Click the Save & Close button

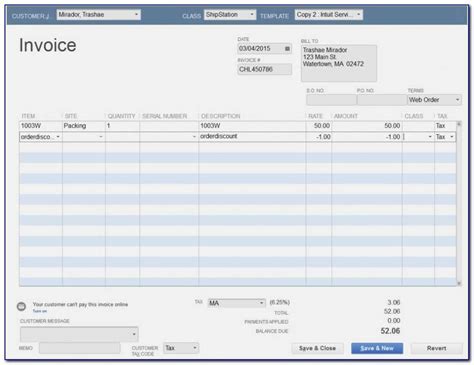pyautogui.click(x=317, y=348)
